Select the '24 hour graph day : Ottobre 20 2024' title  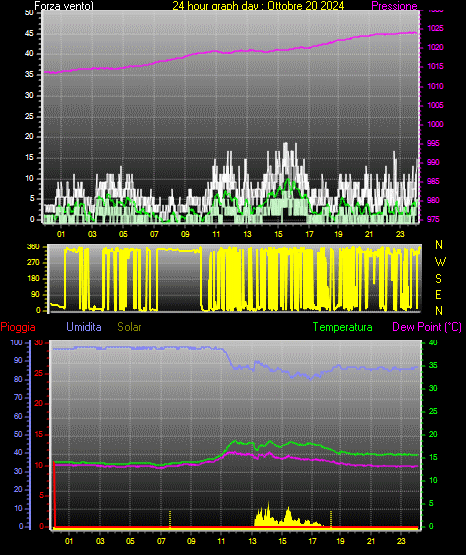click(258, 6)
